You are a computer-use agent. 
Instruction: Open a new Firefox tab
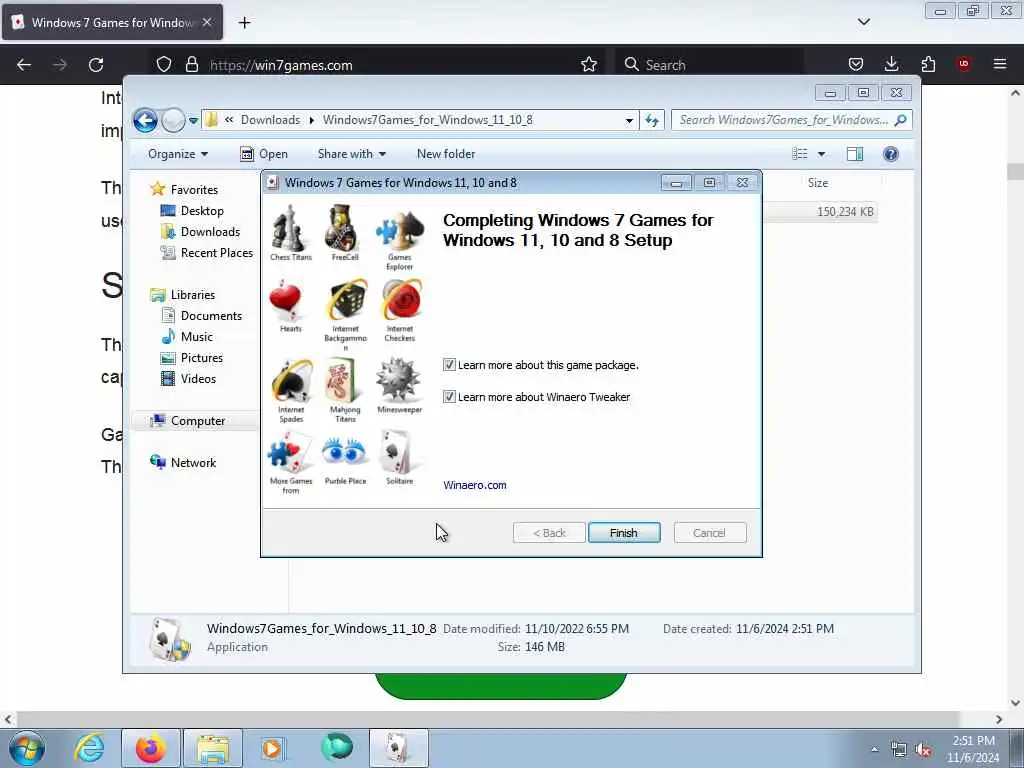[x=244, y=23]
